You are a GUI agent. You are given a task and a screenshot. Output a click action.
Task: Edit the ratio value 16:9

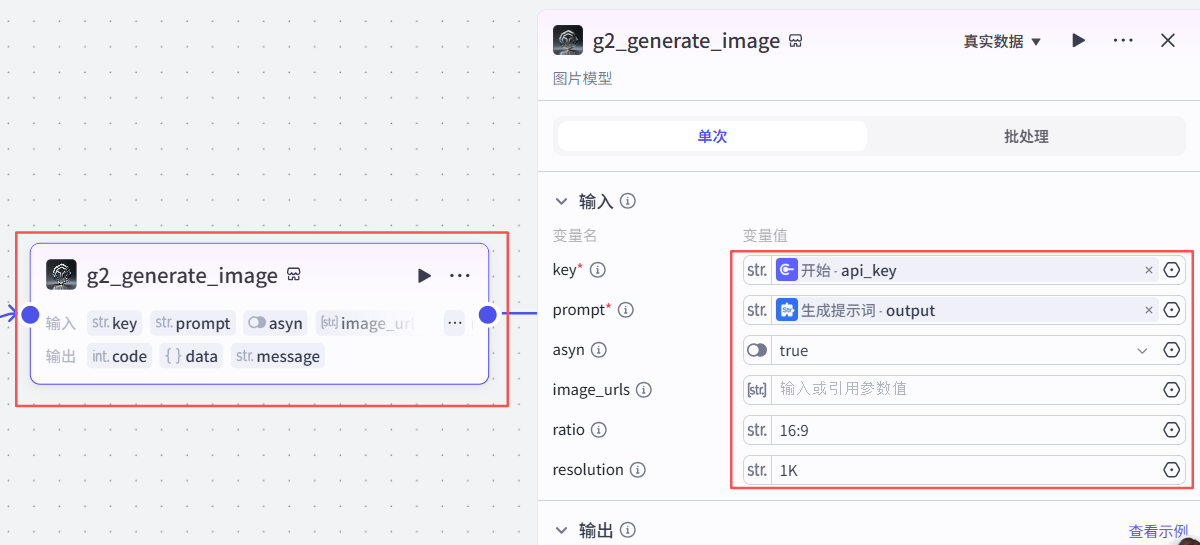965,430
